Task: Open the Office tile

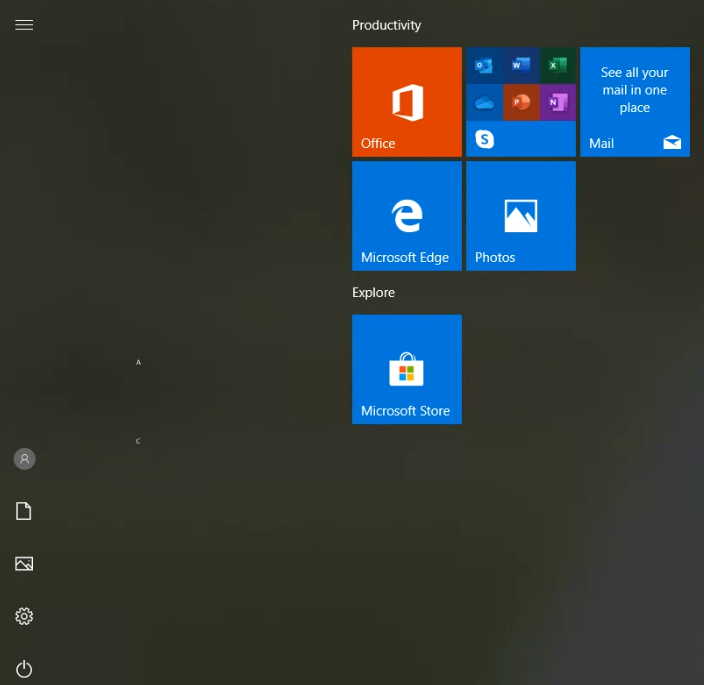Action: 407,102
